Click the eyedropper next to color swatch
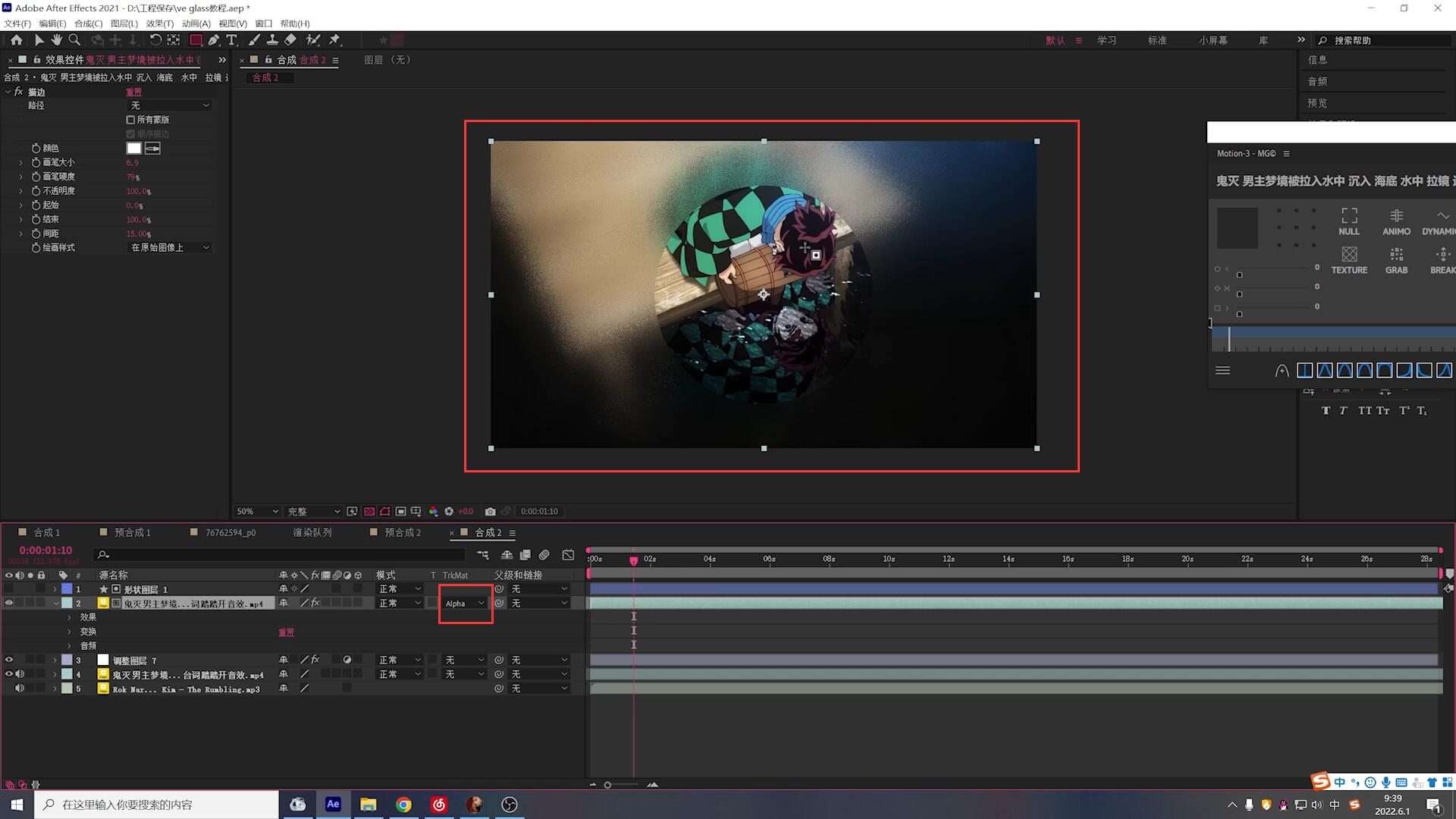 pyautogui.click(x=152, y=149)
